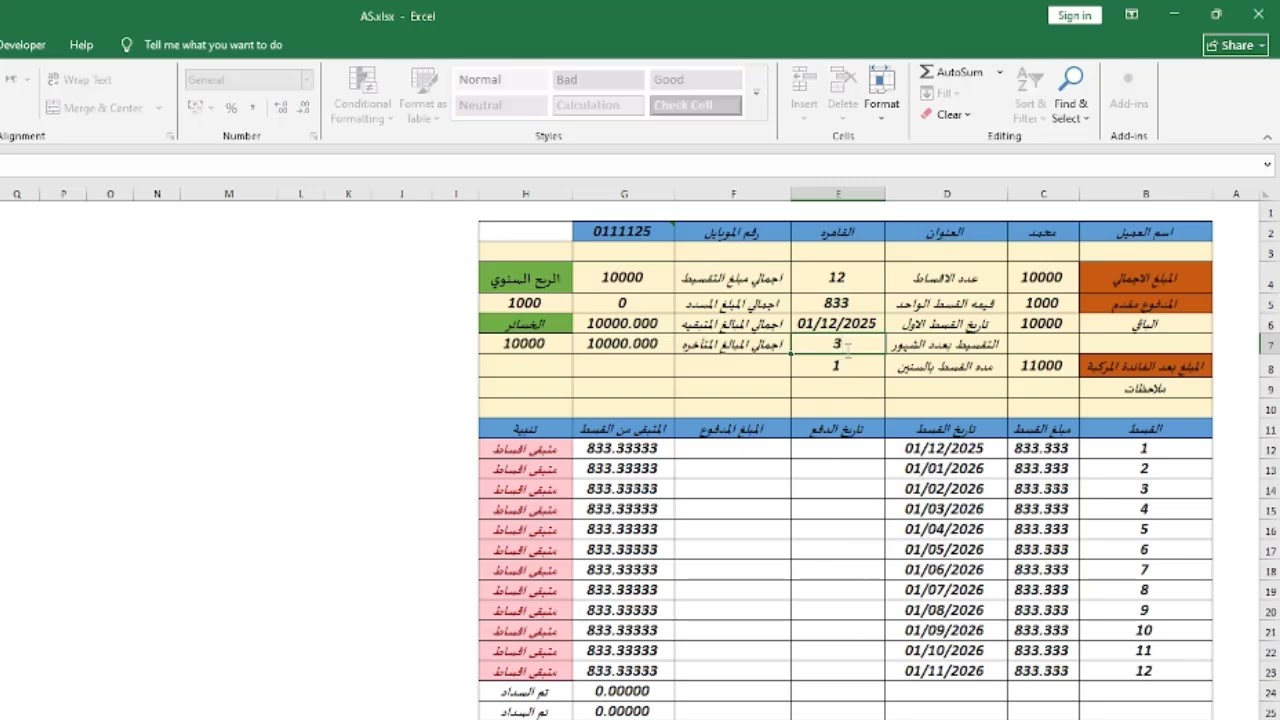
Task: Apply the Bad cell style
Action: (x=597, y=80)
